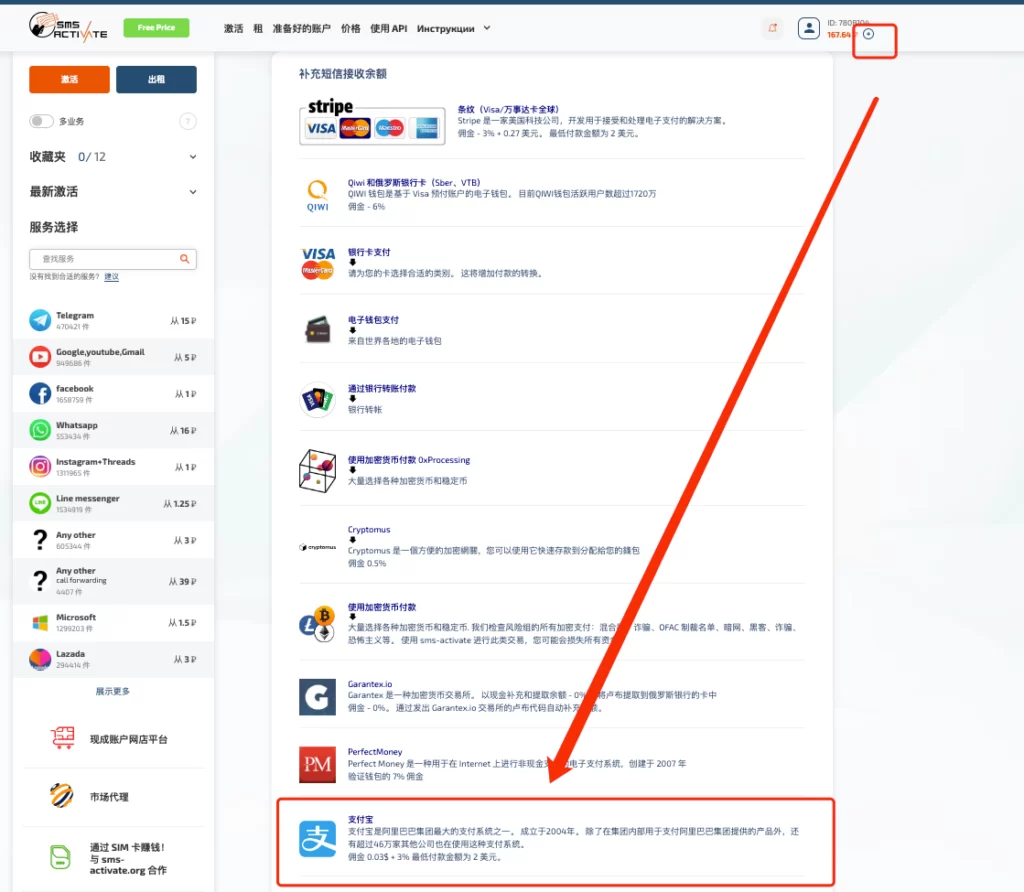Image resolution: width=1024 pixels, height=892 pixels.
Task: Open the Инструкции menu item
Action: tap(445, 28)
